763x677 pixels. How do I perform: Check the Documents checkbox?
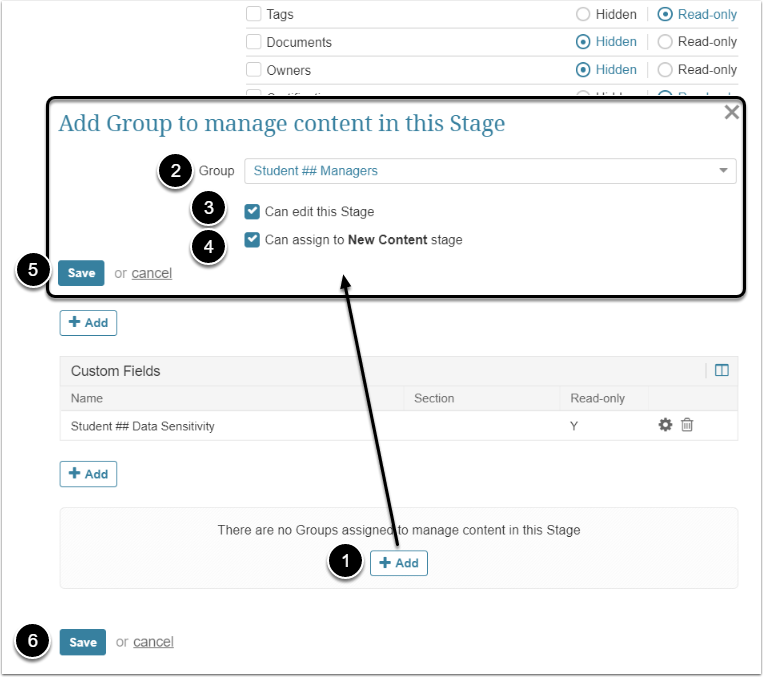point(254,42)
